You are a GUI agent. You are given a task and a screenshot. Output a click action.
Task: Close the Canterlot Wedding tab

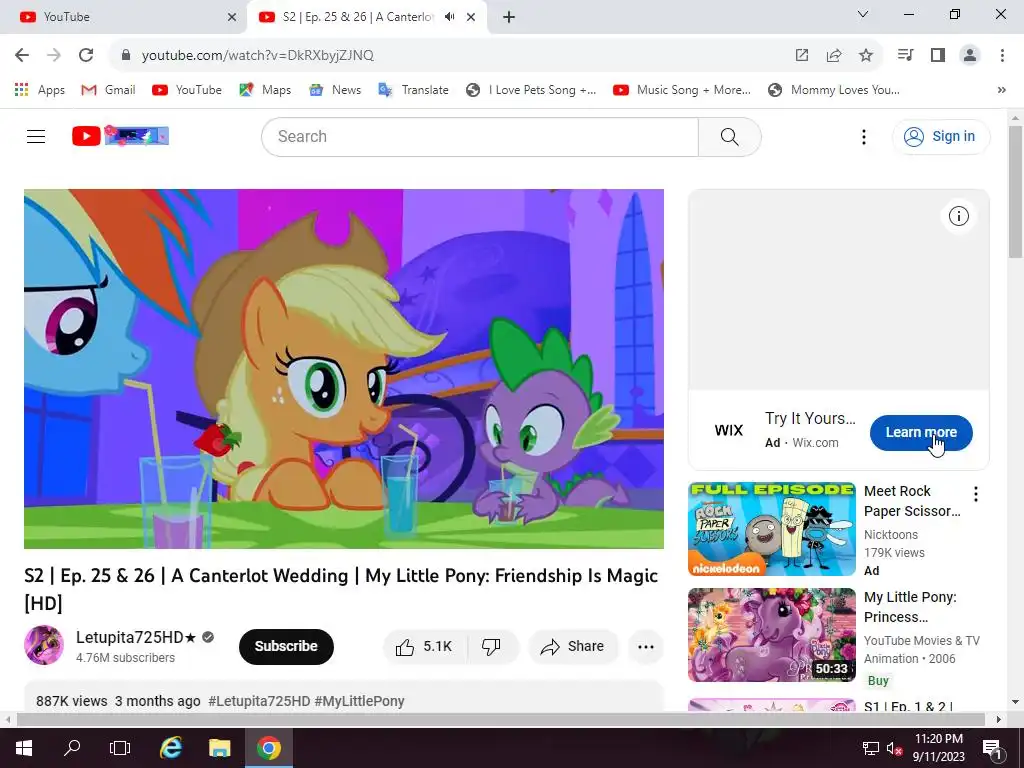[x=471, y=17]
